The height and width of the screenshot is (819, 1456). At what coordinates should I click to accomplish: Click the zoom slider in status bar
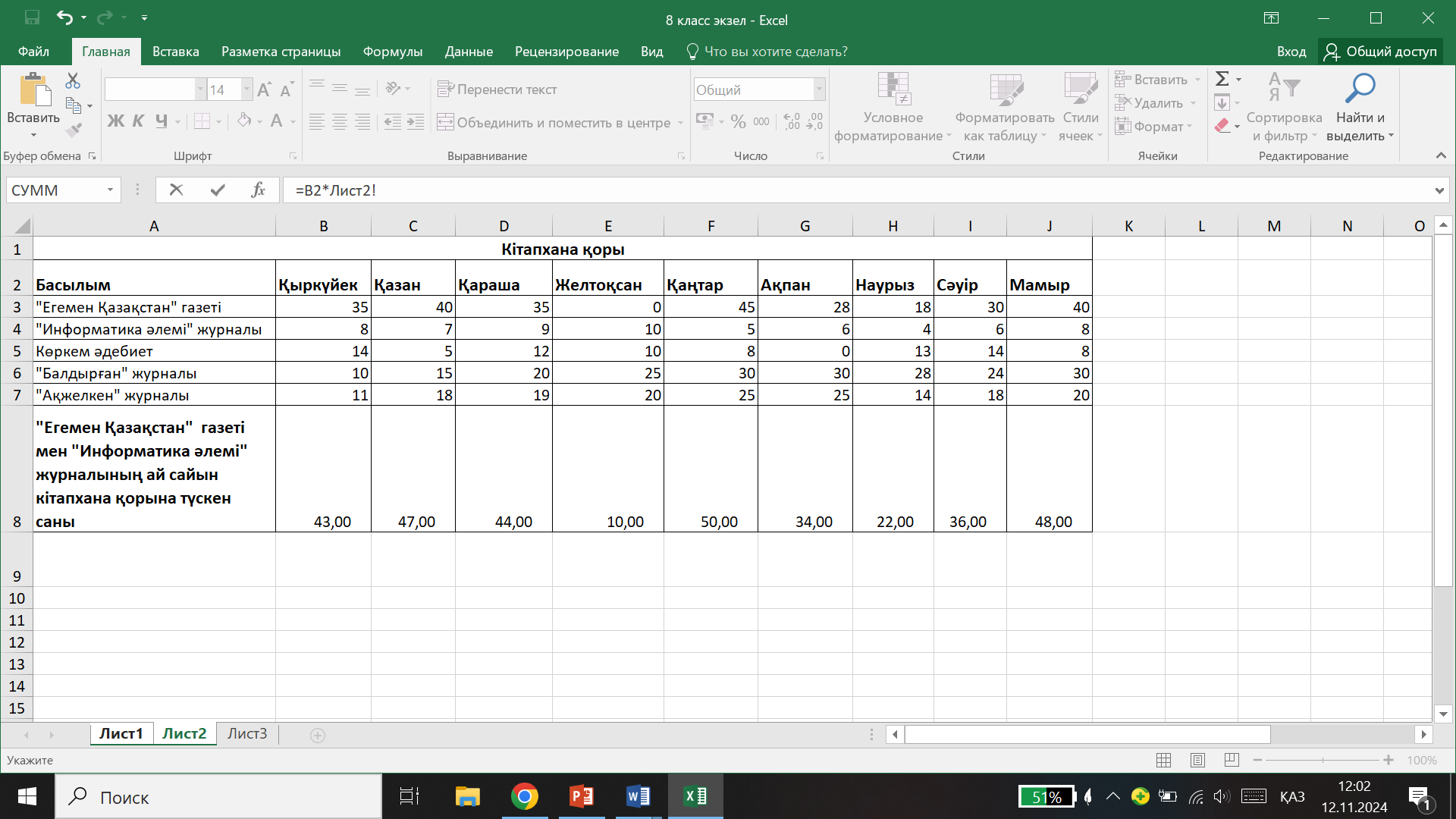point(1323,760)
